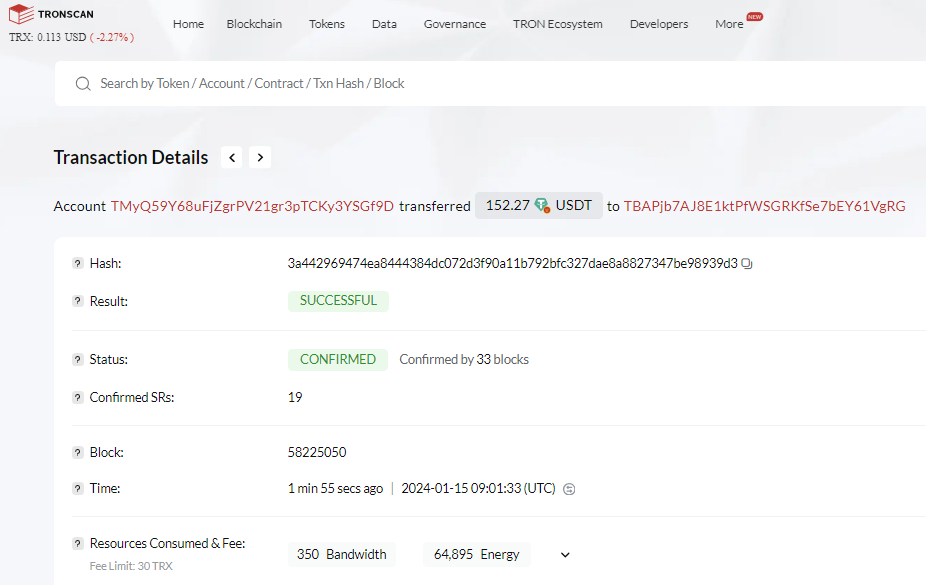Click the 'Confirmed by 33 blocks' text

(464, 360)
